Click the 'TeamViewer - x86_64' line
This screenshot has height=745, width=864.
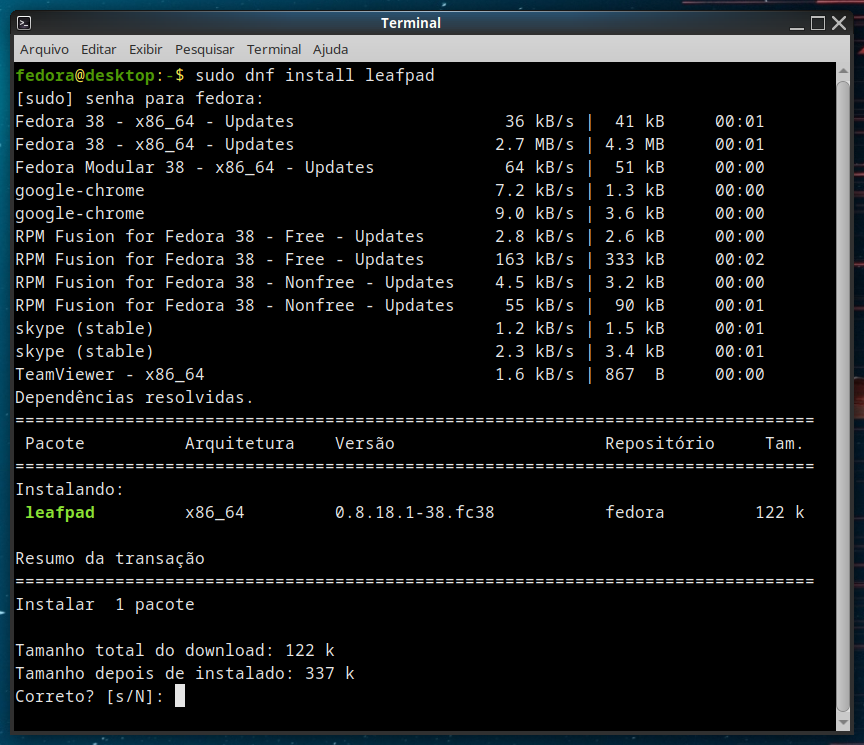pyautogui.click(x=110, y=375)
